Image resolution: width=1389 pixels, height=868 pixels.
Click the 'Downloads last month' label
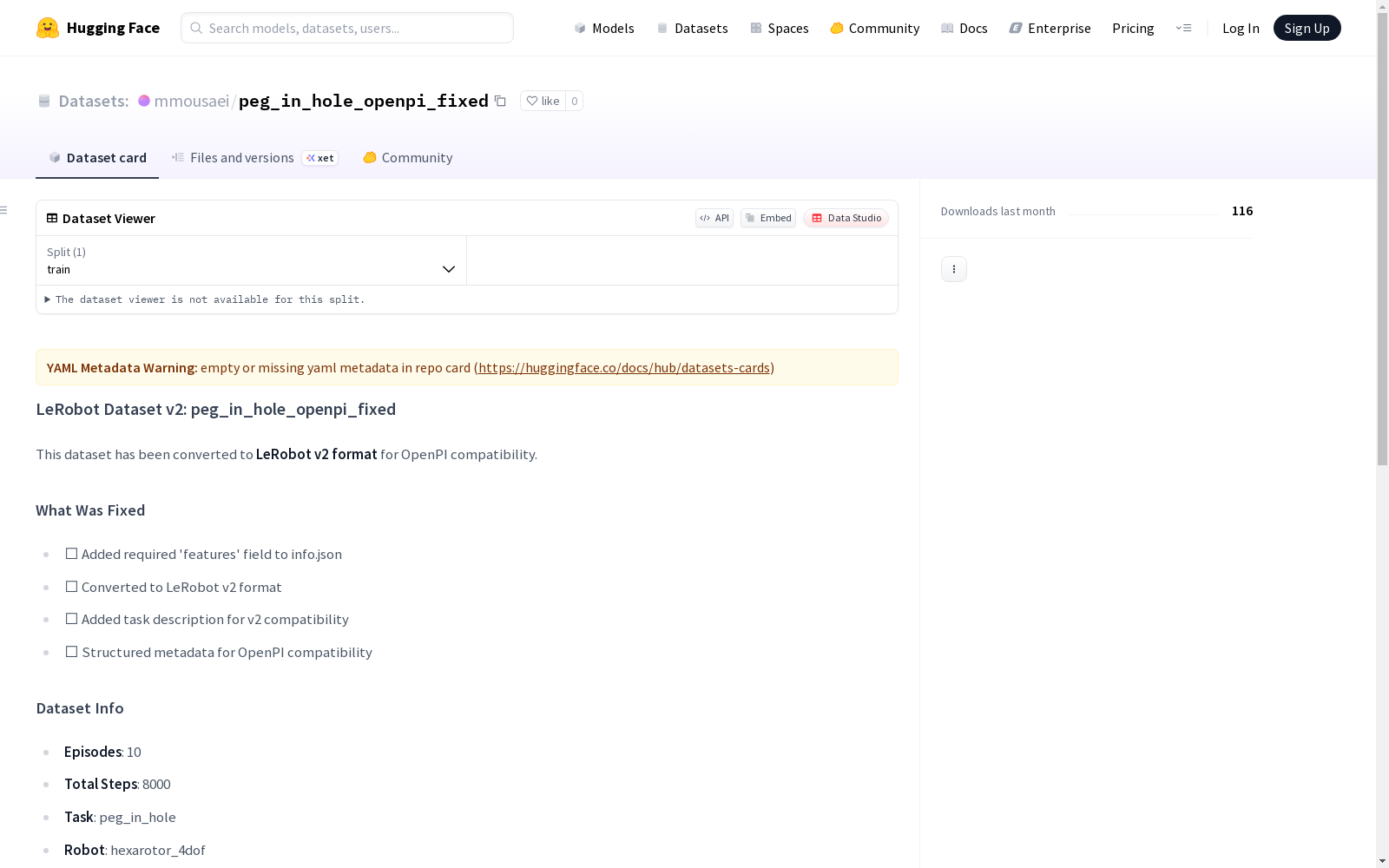[x=998, y=211]
